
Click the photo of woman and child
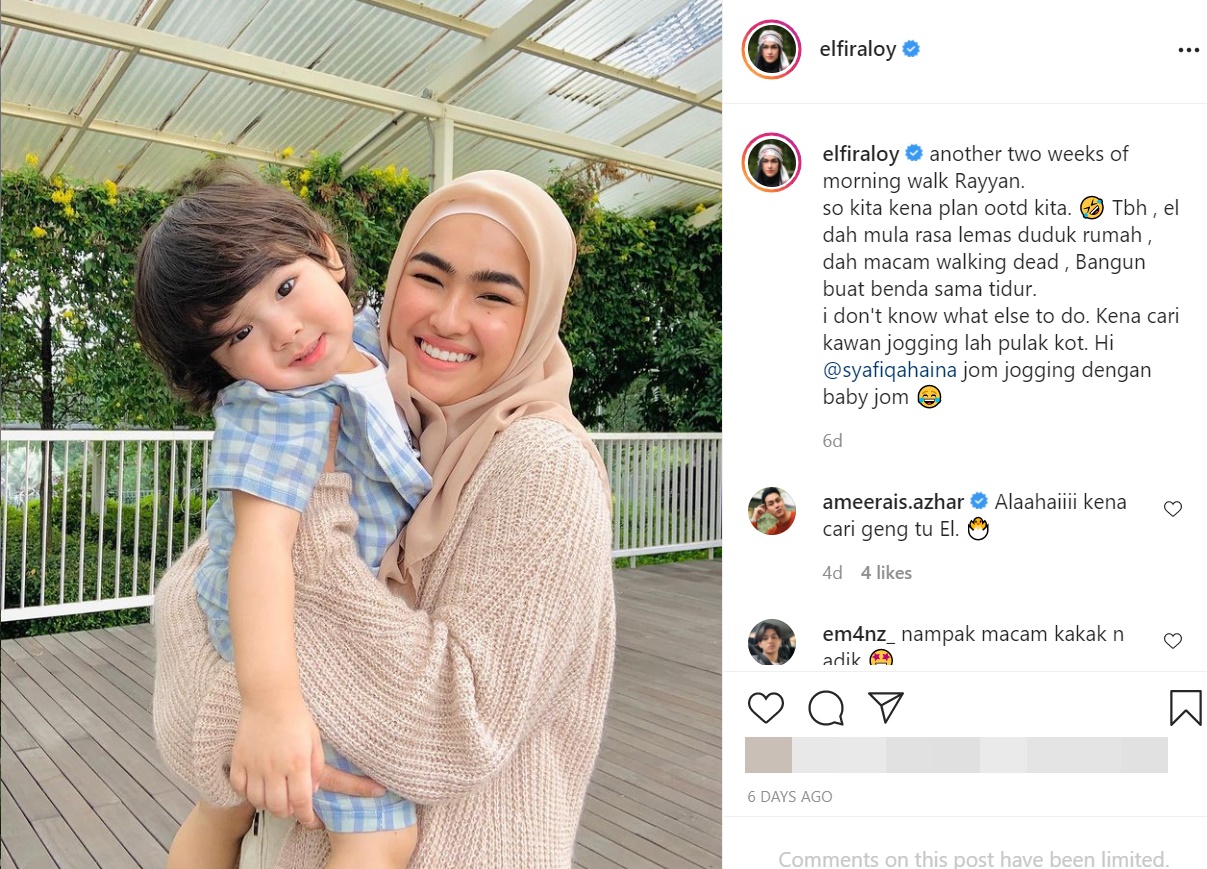click(361, 434)
